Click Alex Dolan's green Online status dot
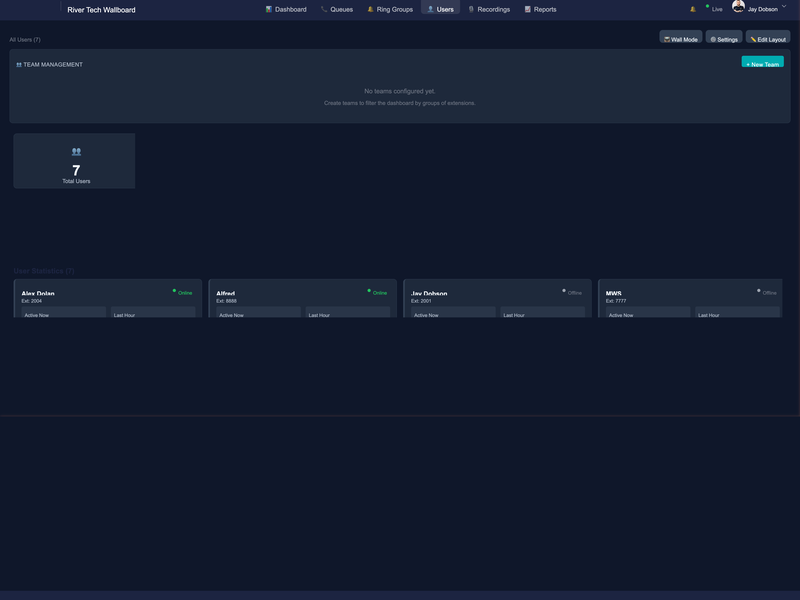This screenshot has width=800, height=600. (x=174, y=291)
